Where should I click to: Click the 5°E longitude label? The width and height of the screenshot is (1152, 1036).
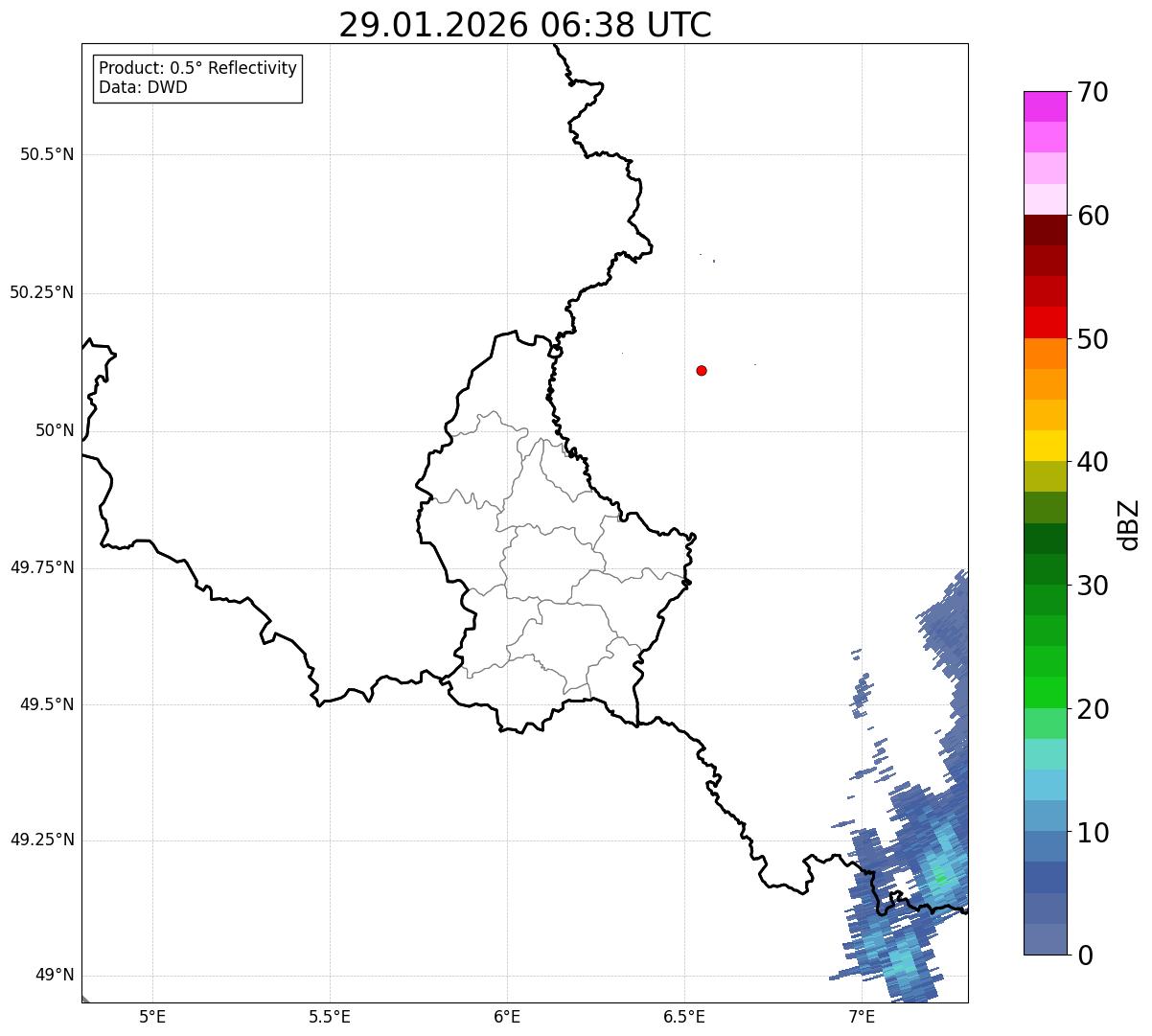coord(152,1016)
